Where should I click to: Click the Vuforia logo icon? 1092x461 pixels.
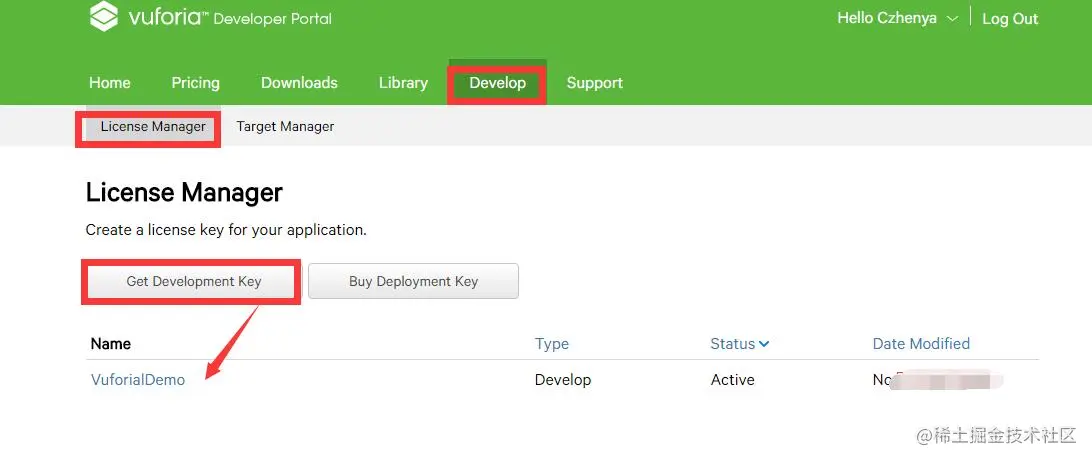104,16
